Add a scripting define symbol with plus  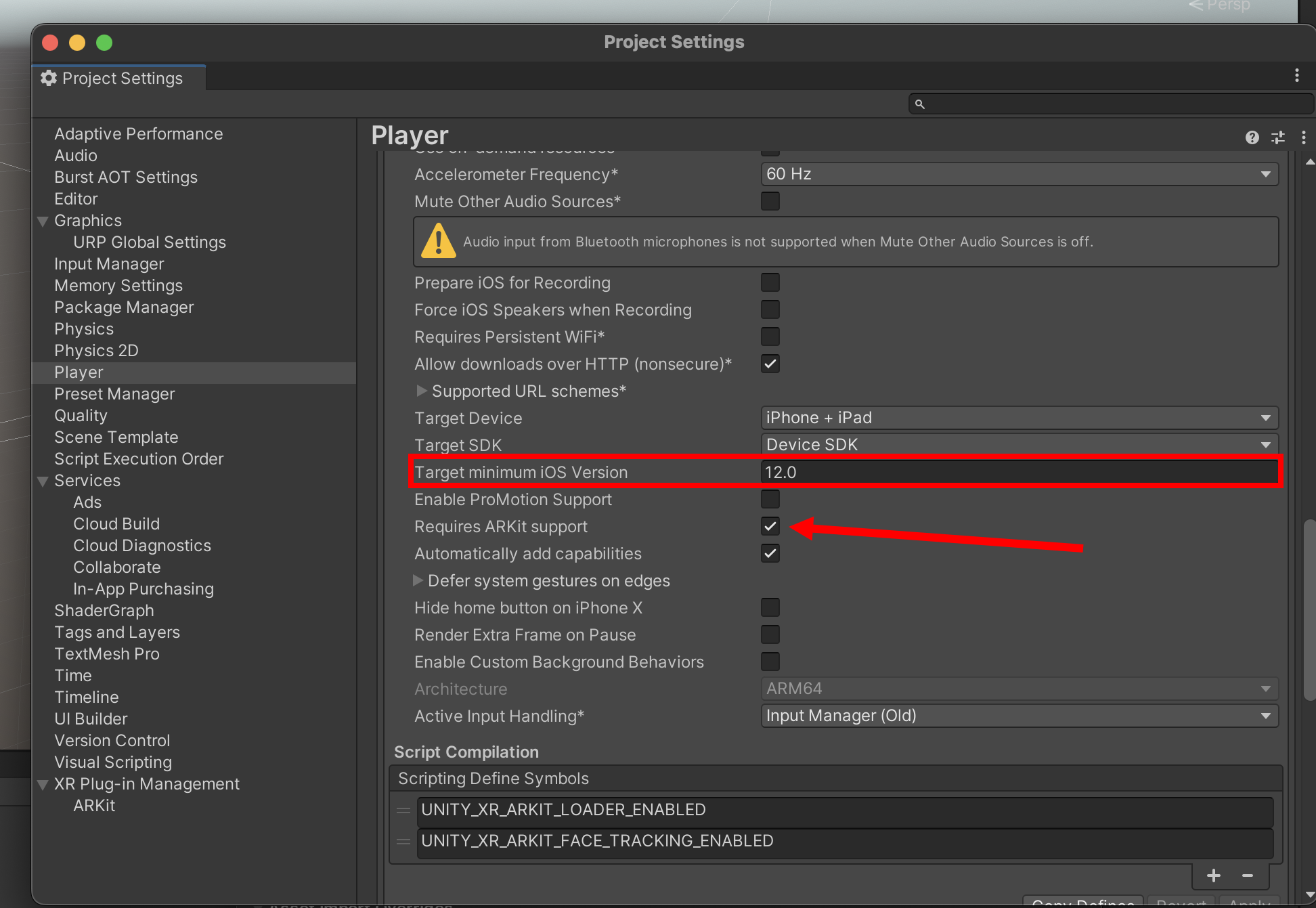1213,875
